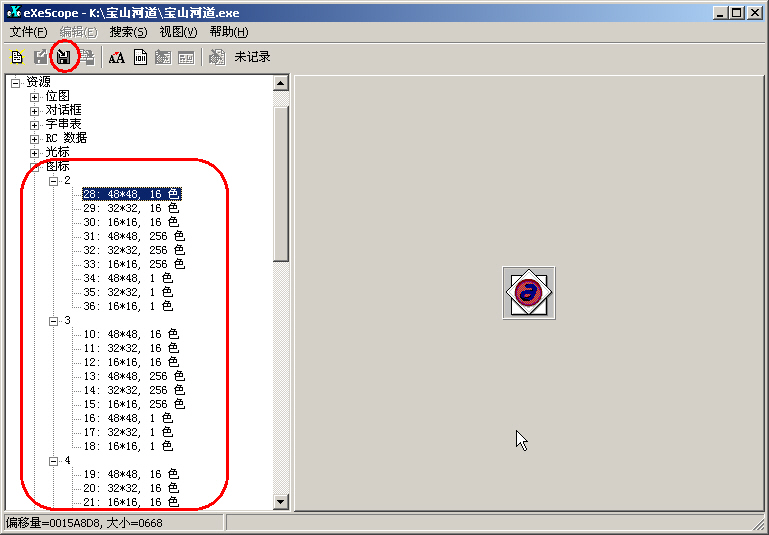Image resolution: width=769 pixels, height=535 pixels.
Task: Collapse icon group 2 node
Action: click(53, 181)
